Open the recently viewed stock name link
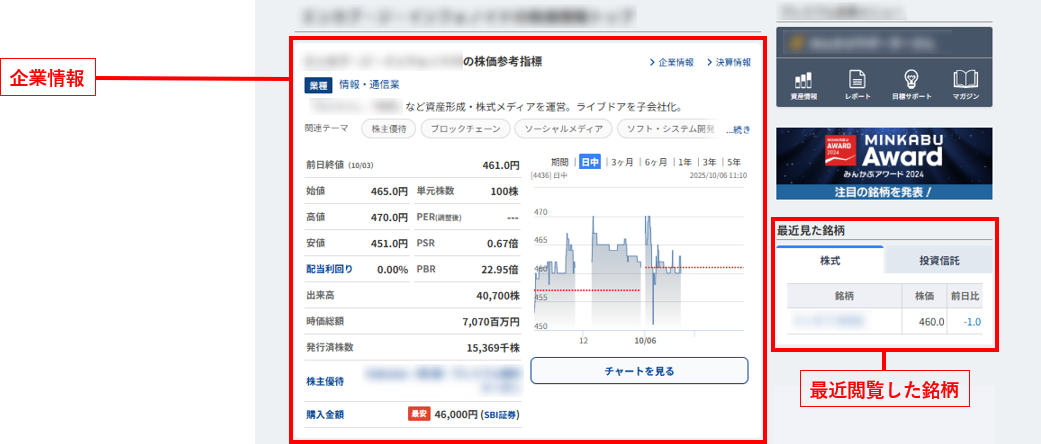This screenshot has height=444, width=1041. click(830, 322)
